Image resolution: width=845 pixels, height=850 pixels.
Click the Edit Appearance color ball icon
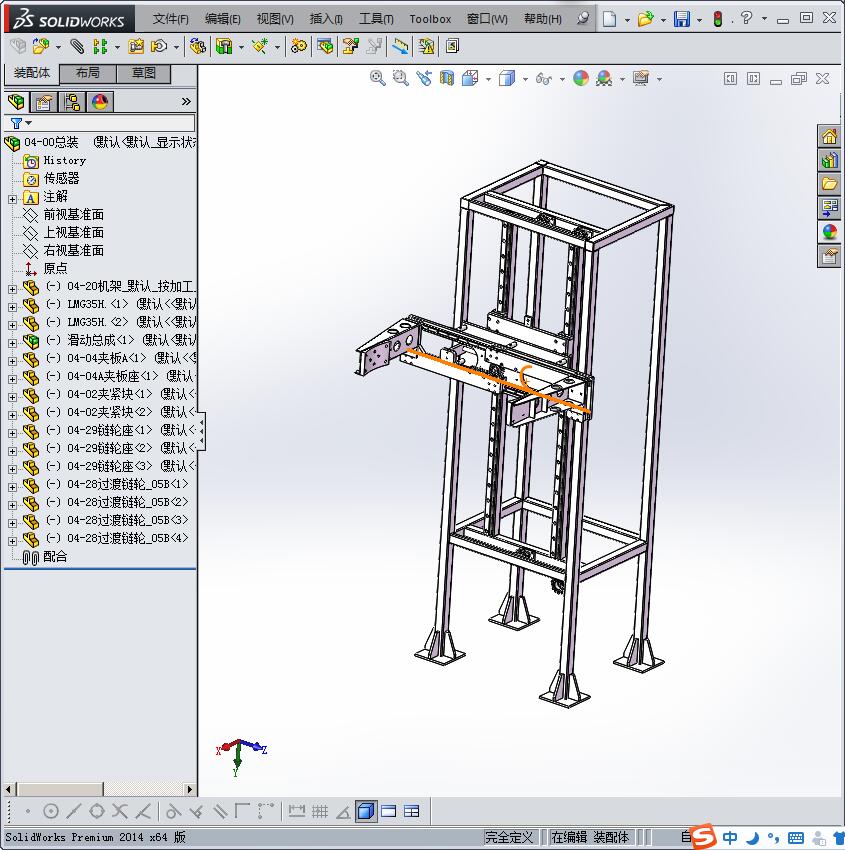point(580,79)
